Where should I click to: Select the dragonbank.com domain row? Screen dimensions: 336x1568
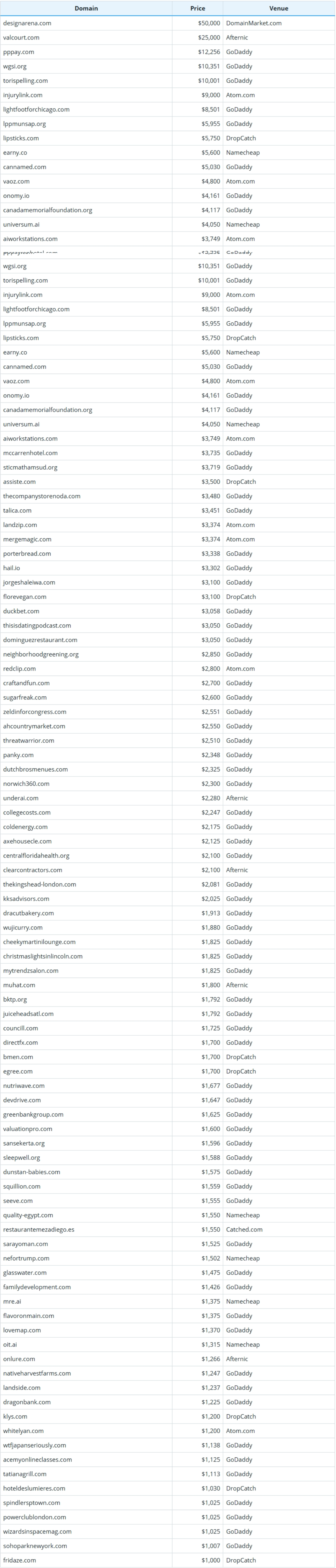coord(167,1402)
